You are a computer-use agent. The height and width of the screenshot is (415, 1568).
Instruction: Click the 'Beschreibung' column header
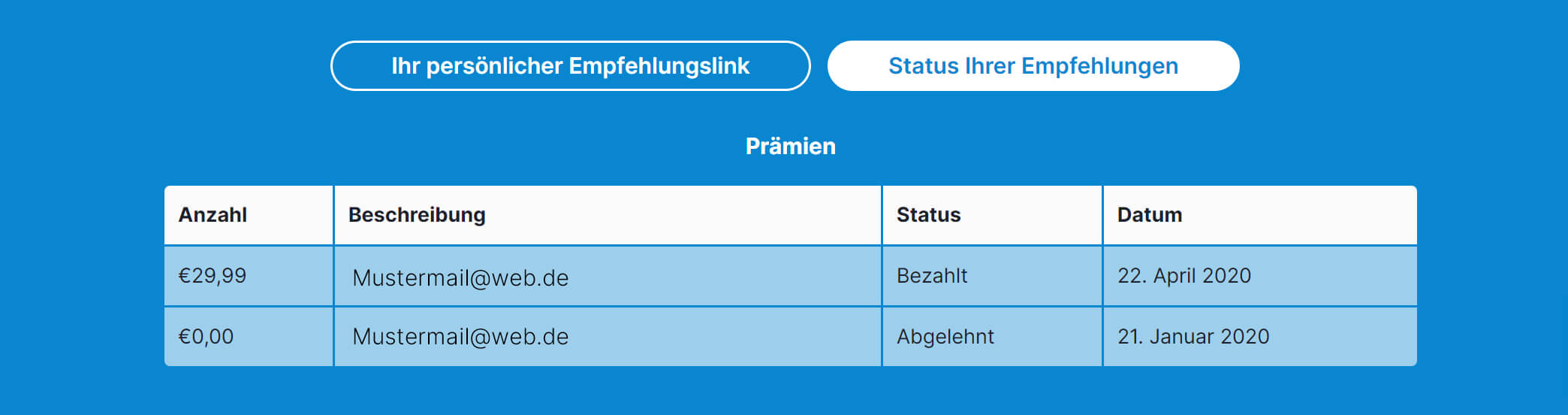click(x=417, y=215)
